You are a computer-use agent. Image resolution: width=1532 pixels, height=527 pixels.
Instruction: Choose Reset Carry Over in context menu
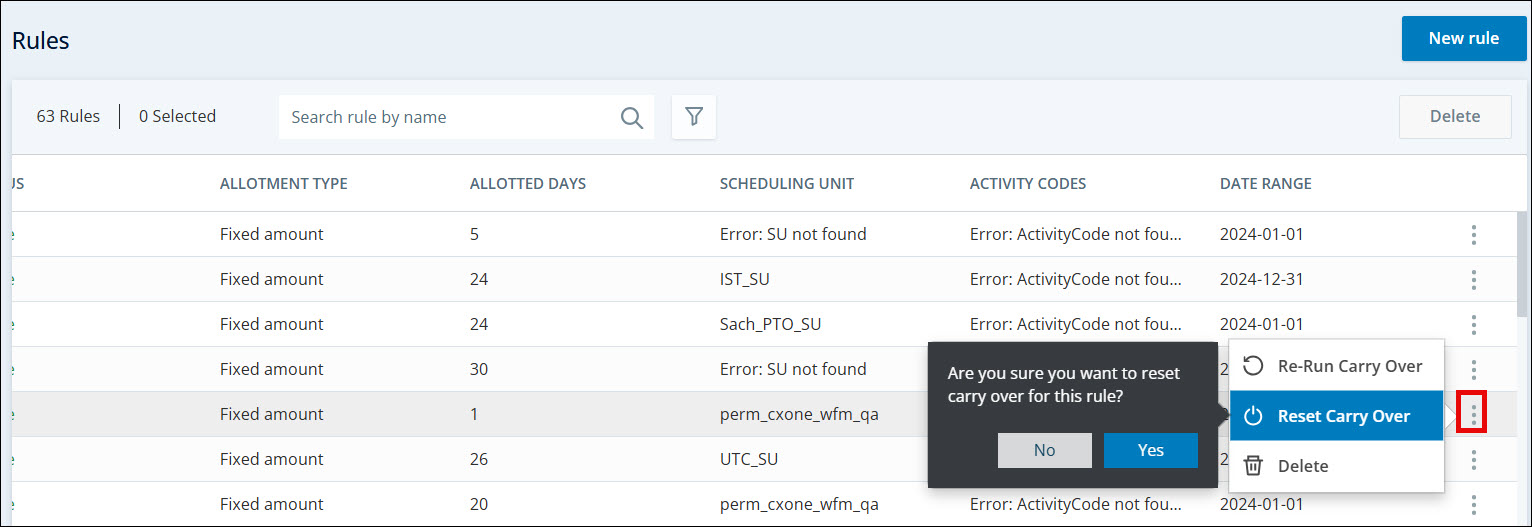tap(1336, 416)
